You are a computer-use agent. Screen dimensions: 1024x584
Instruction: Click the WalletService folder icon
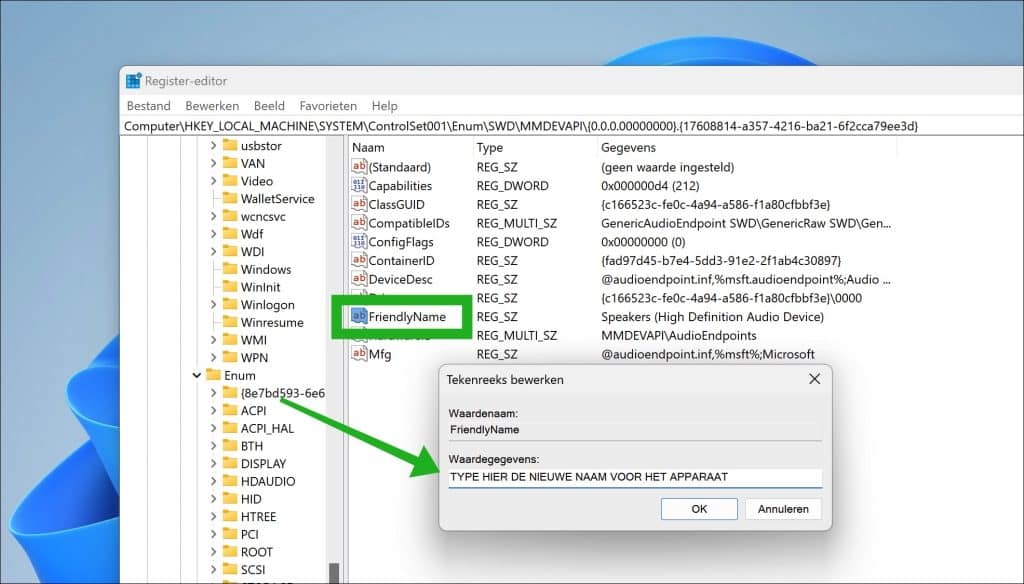[x=230, y=198]
